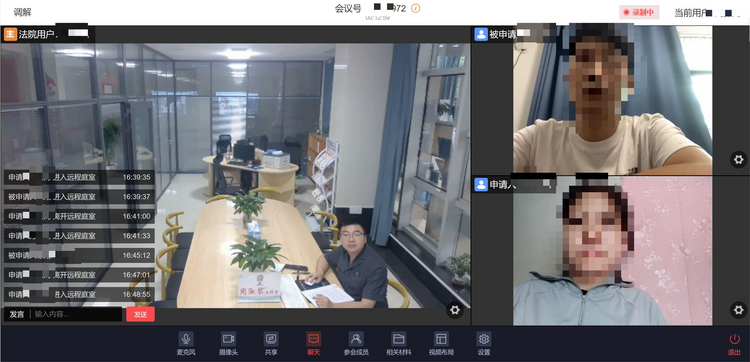Click the 录制中 recording indicator

point(639,12)
